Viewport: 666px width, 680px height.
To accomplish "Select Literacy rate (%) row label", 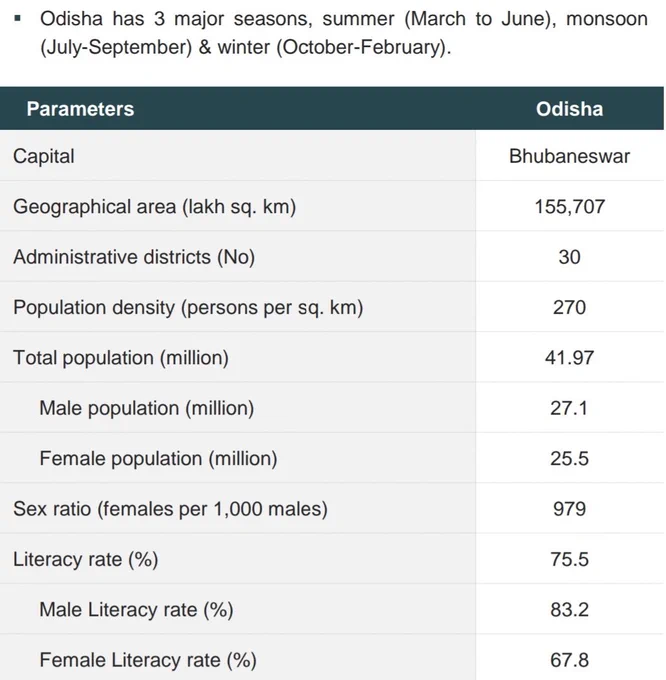I will coord(85,559).
